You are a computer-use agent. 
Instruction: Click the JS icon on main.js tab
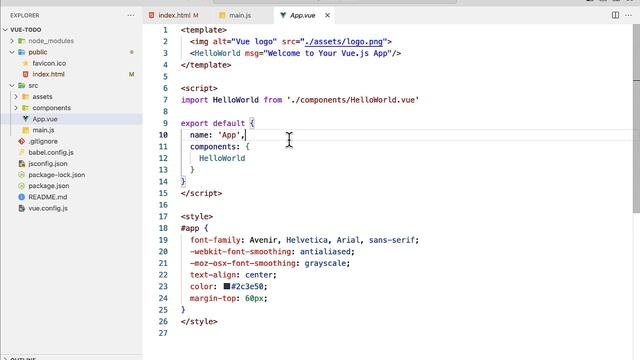tap(222, 16)
